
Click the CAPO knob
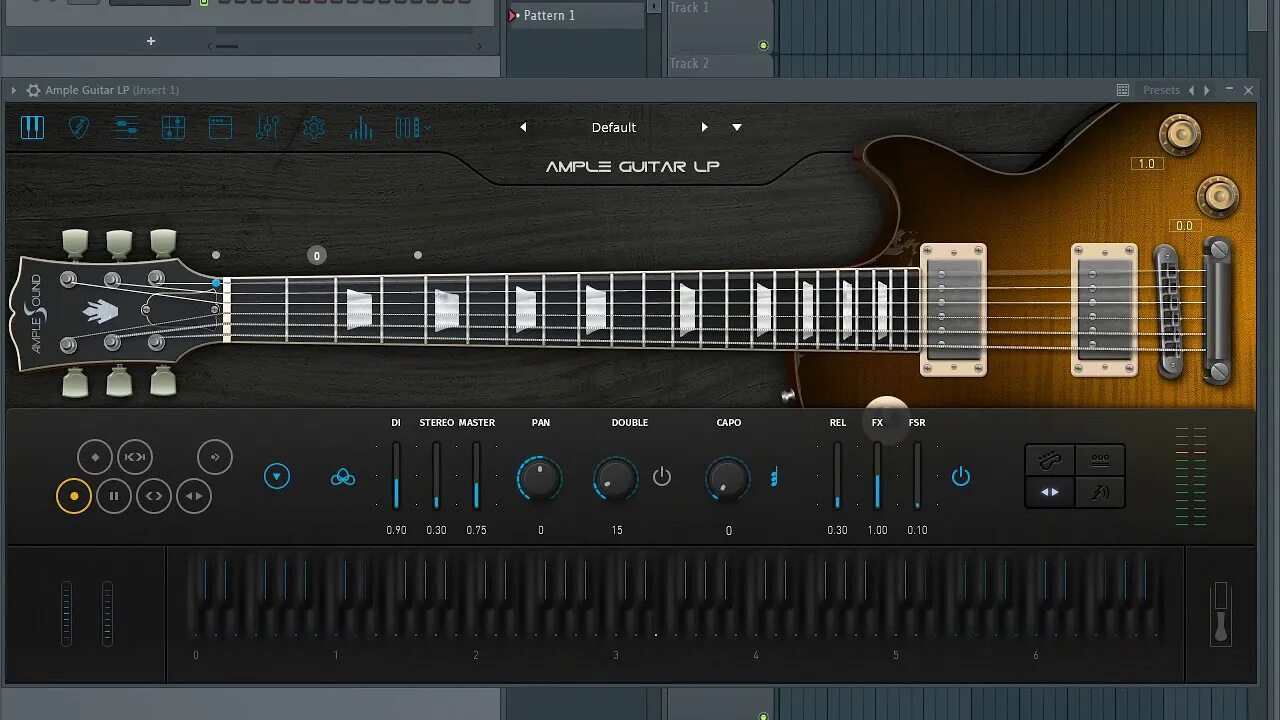(728, 479)
